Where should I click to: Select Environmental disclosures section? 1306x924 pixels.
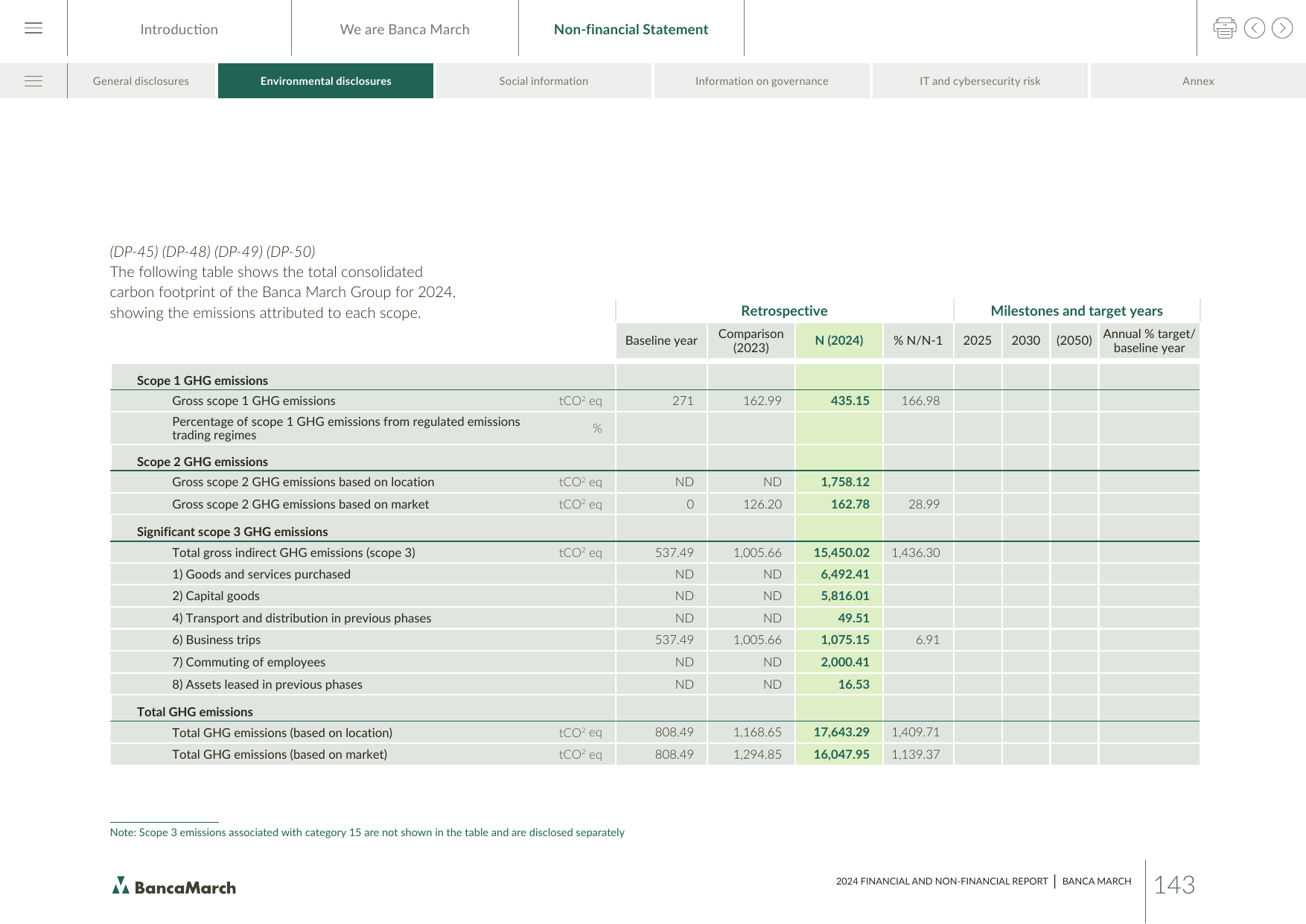pos(326,81)
